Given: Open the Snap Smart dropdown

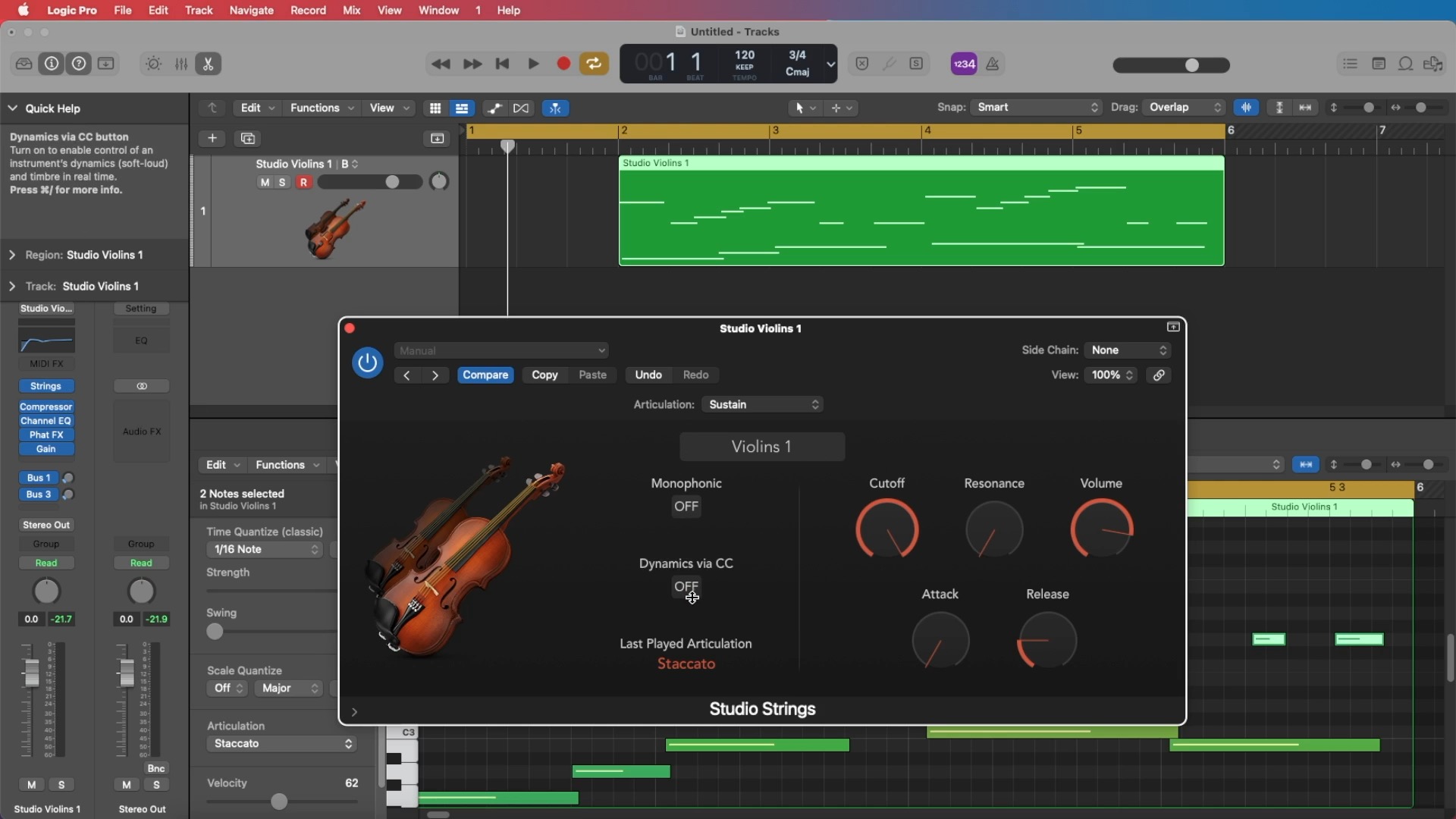Looking at the screenshot, I should coord(1037,108).
